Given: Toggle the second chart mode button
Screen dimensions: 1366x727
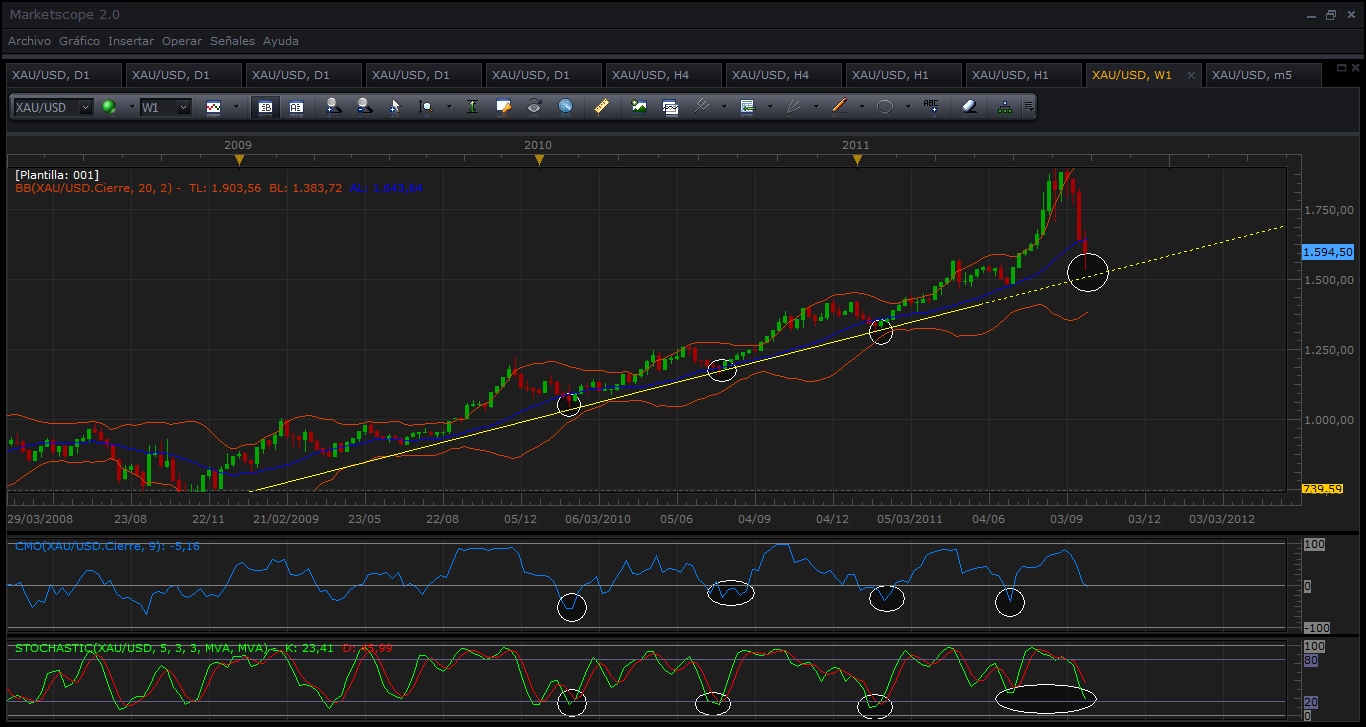Looking at the screenshot, I should 296,106.
